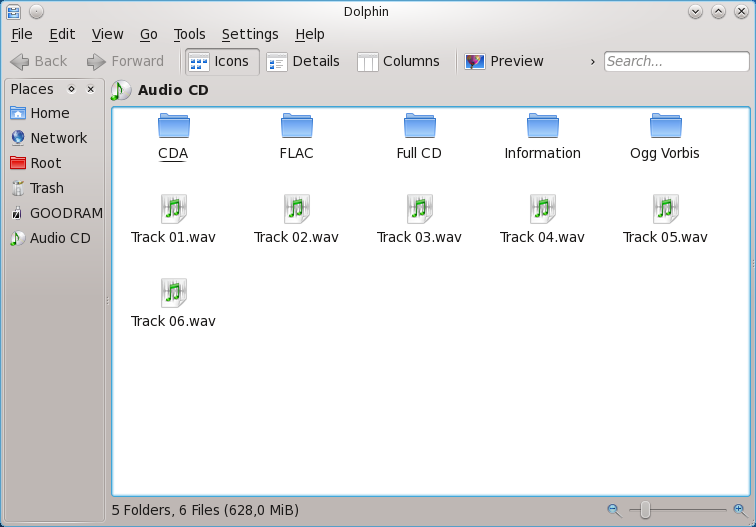Click the GOODRAM USB drive icon
This screenshot has height=527, width=756.
click(x=17, y=213)
